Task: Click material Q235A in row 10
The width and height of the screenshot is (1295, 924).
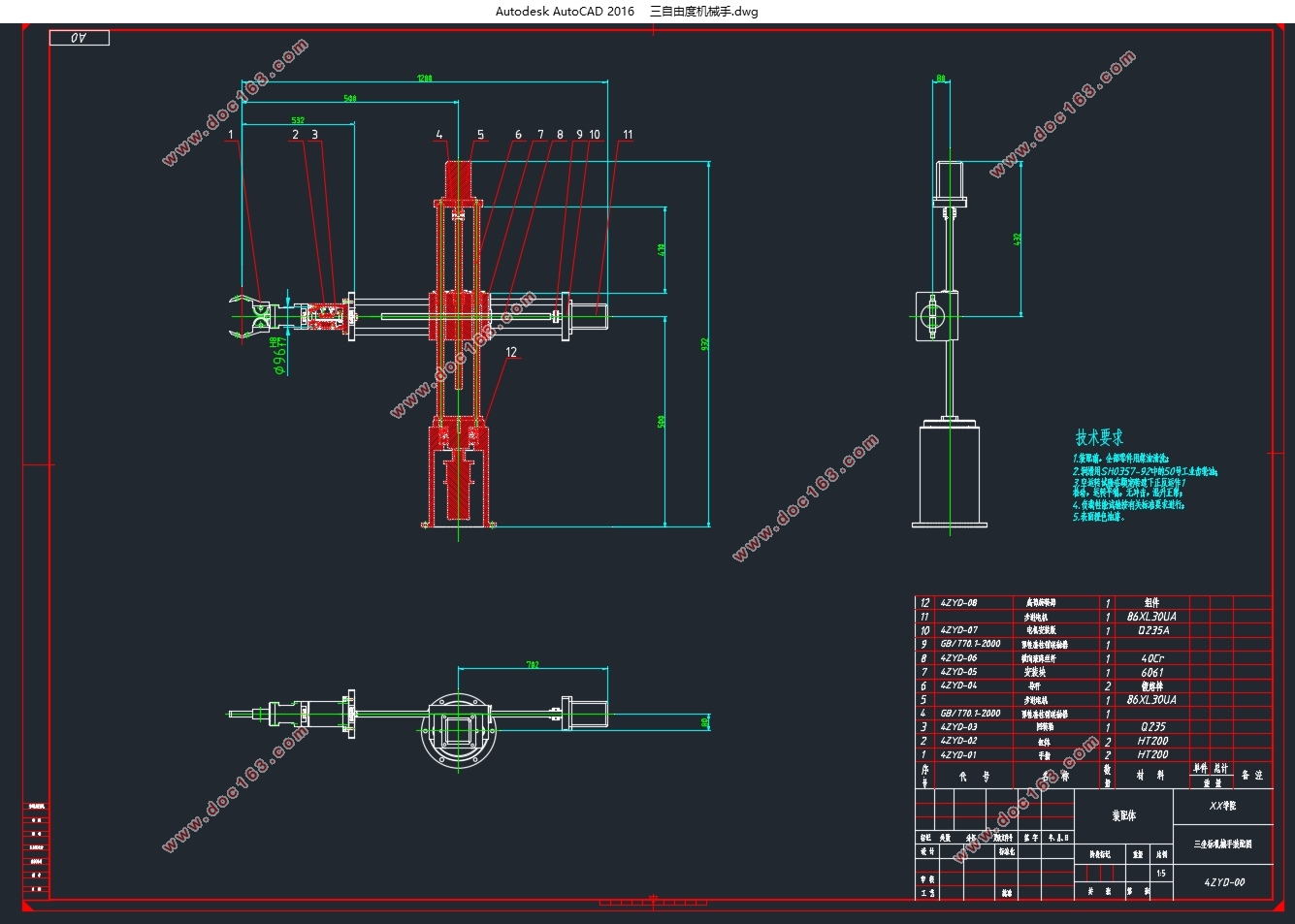Action: pyautogui.click(x=1153, y=630)
